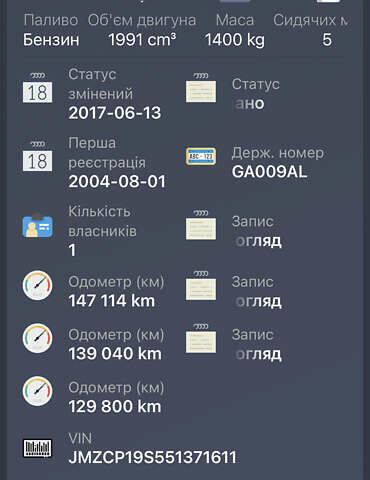
Task: Click the Маса label
Action: [x=235, y=20]
